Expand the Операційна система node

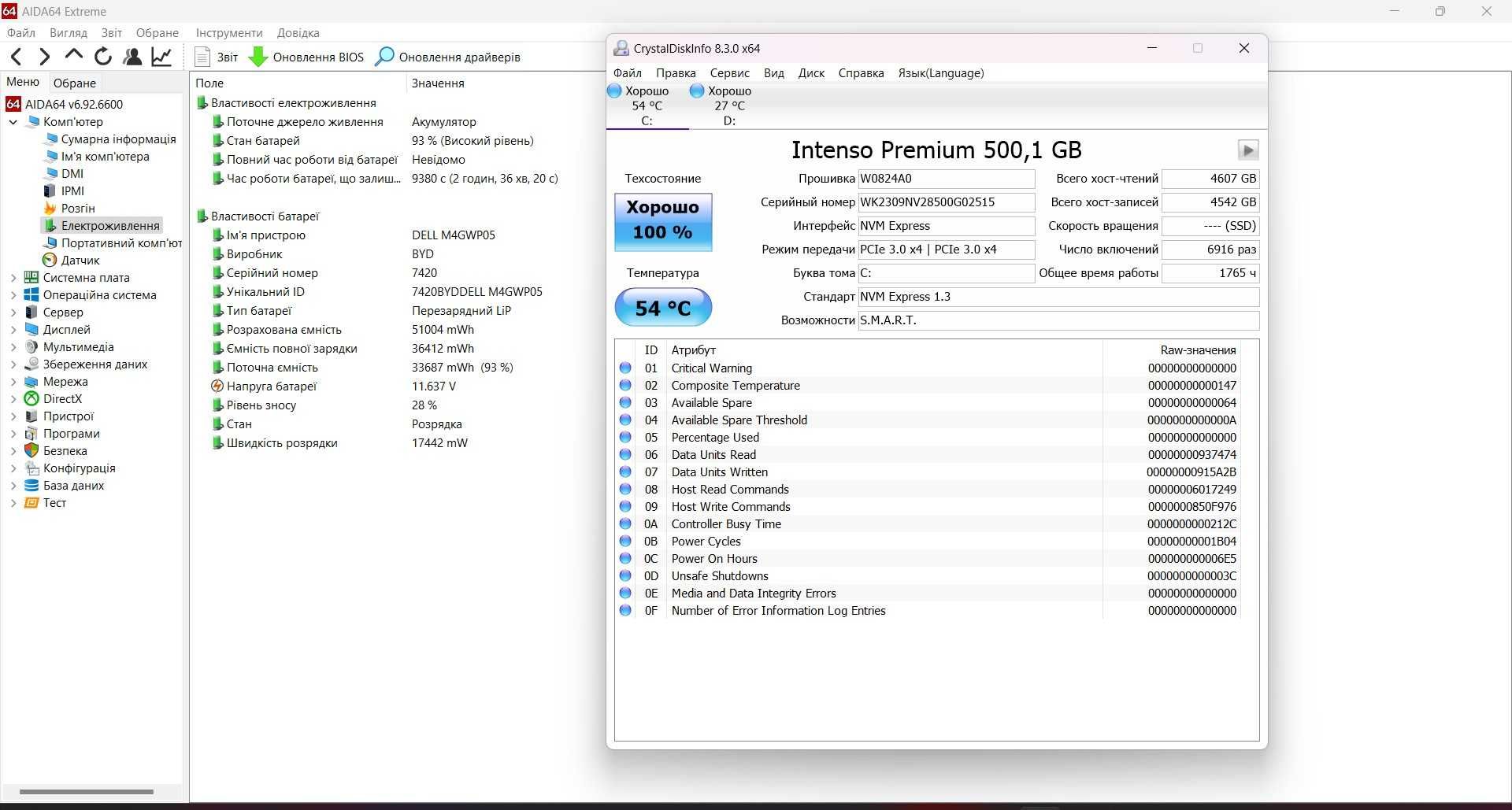click(13, 295)
